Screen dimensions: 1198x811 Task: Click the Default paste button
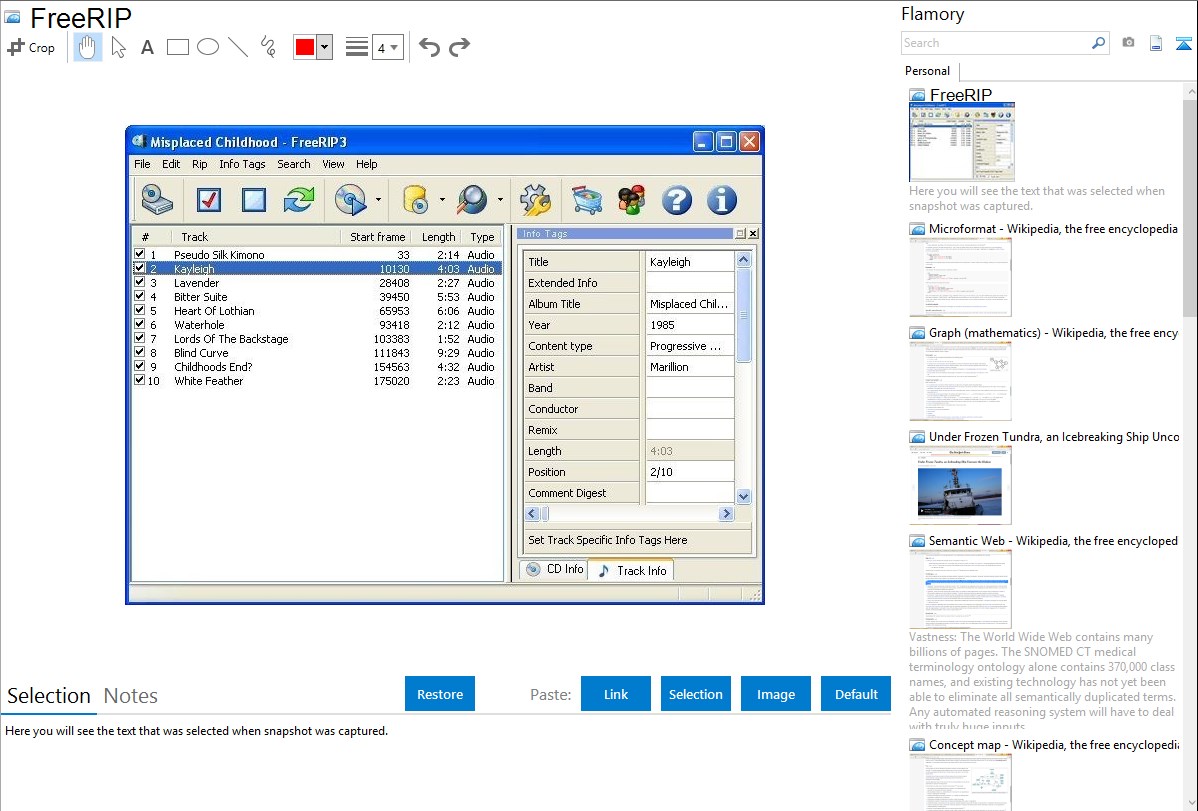[856, 694]
